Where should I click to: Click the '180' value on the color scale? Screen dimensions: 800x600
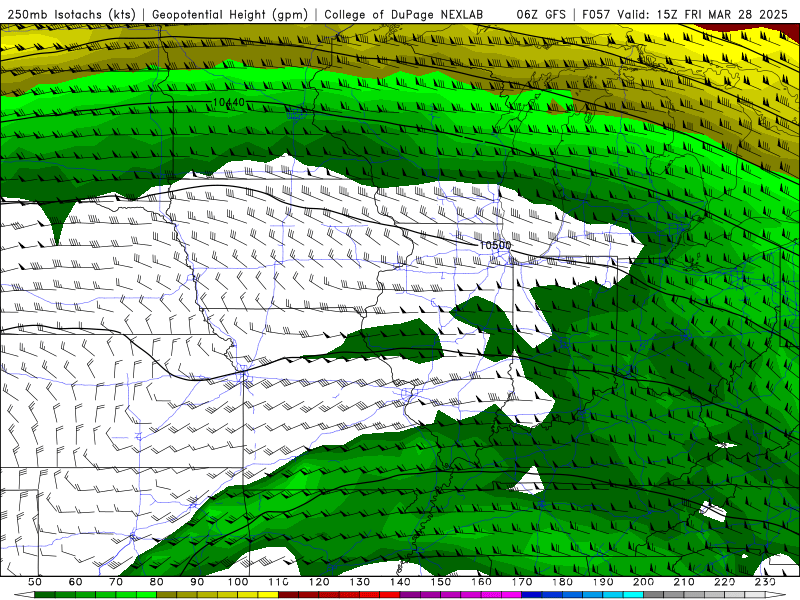point(562,582)
